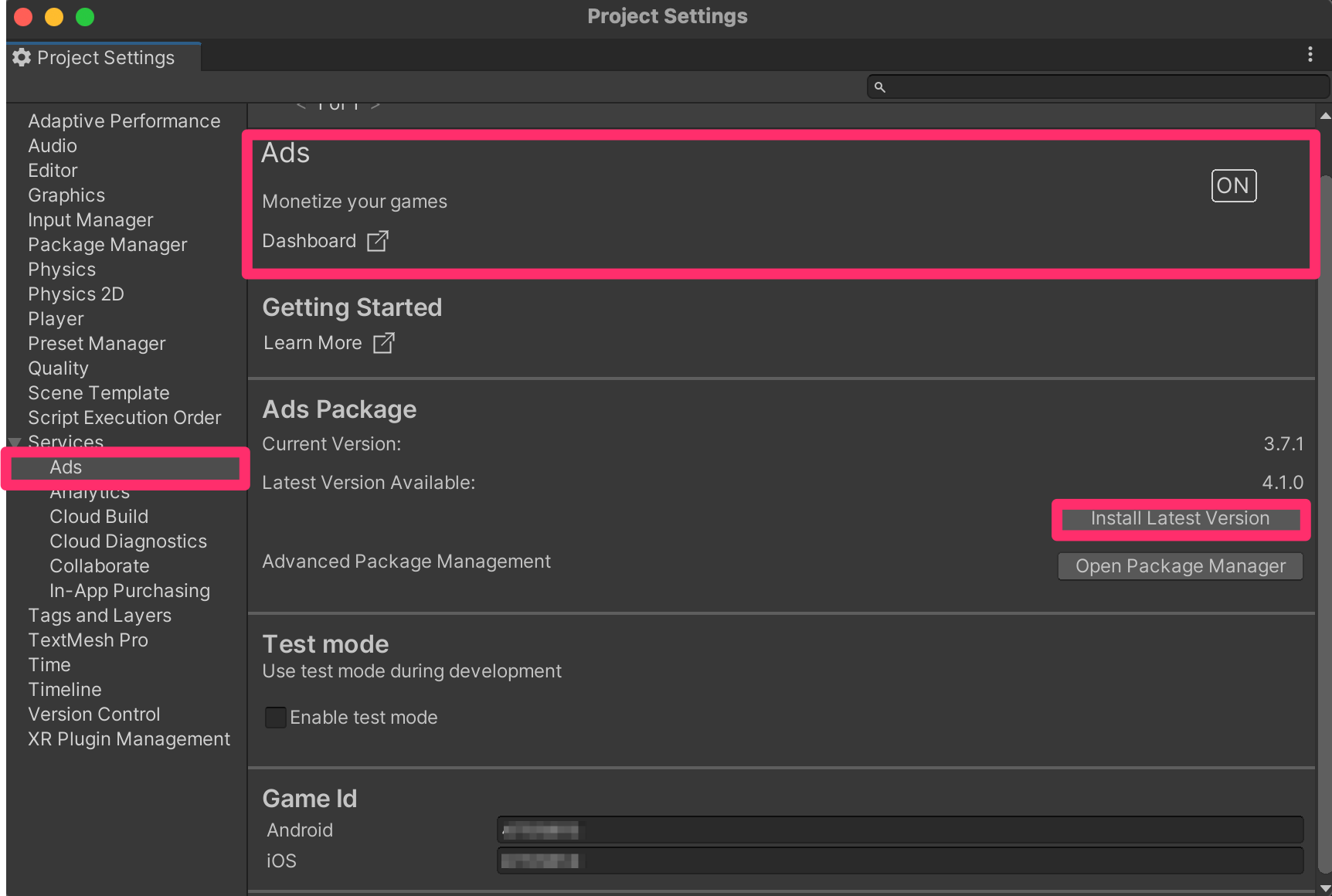Click the Learn More external link icon
This screenshot has width=1332, height=896.
click(384, 343)
